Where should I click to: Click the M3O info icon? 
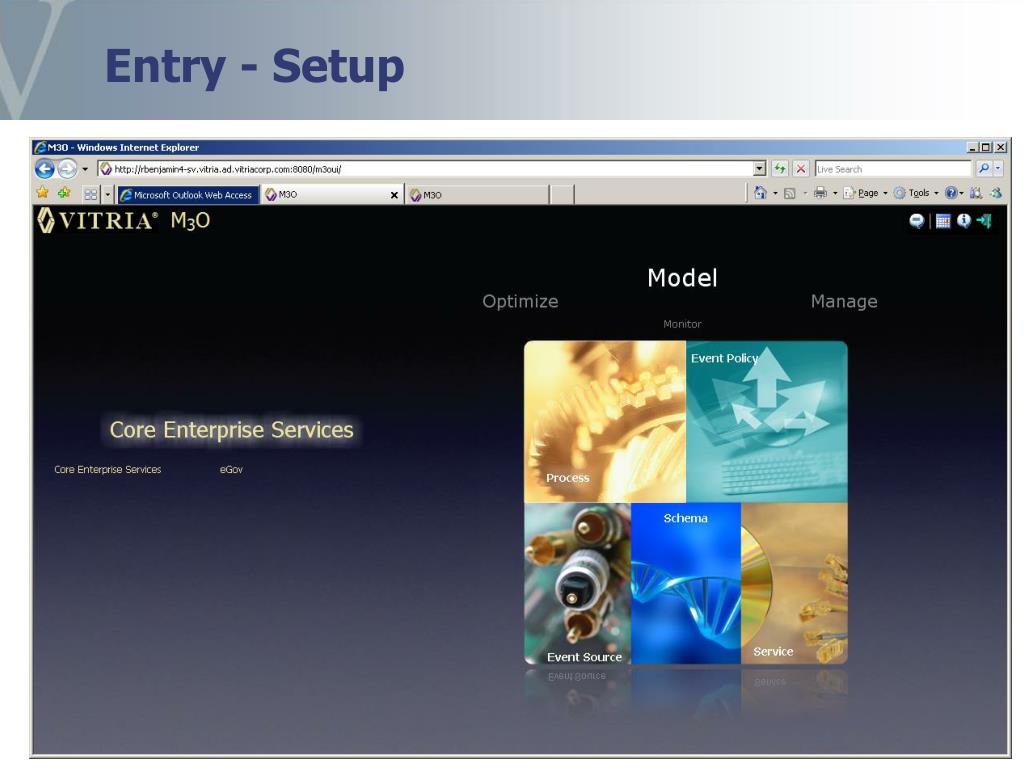(x=963, y=221)
